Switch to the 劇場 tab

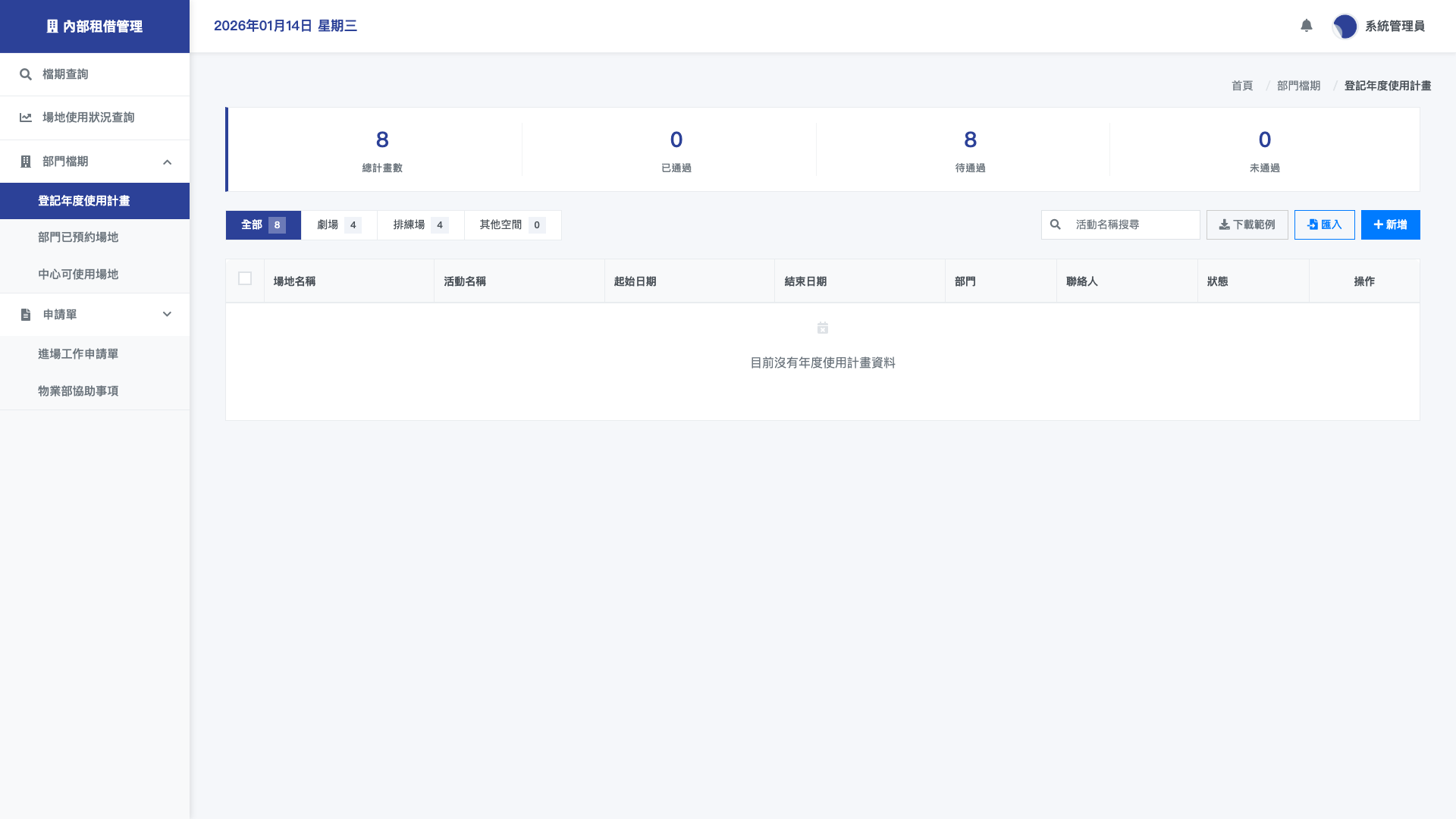coord(337,224)
